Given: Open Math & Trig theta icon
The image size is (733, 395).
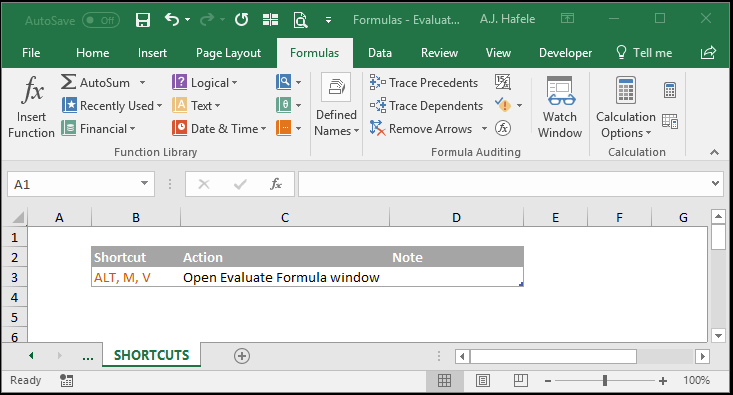Looking at the screenshot, I should pos(284,105).
